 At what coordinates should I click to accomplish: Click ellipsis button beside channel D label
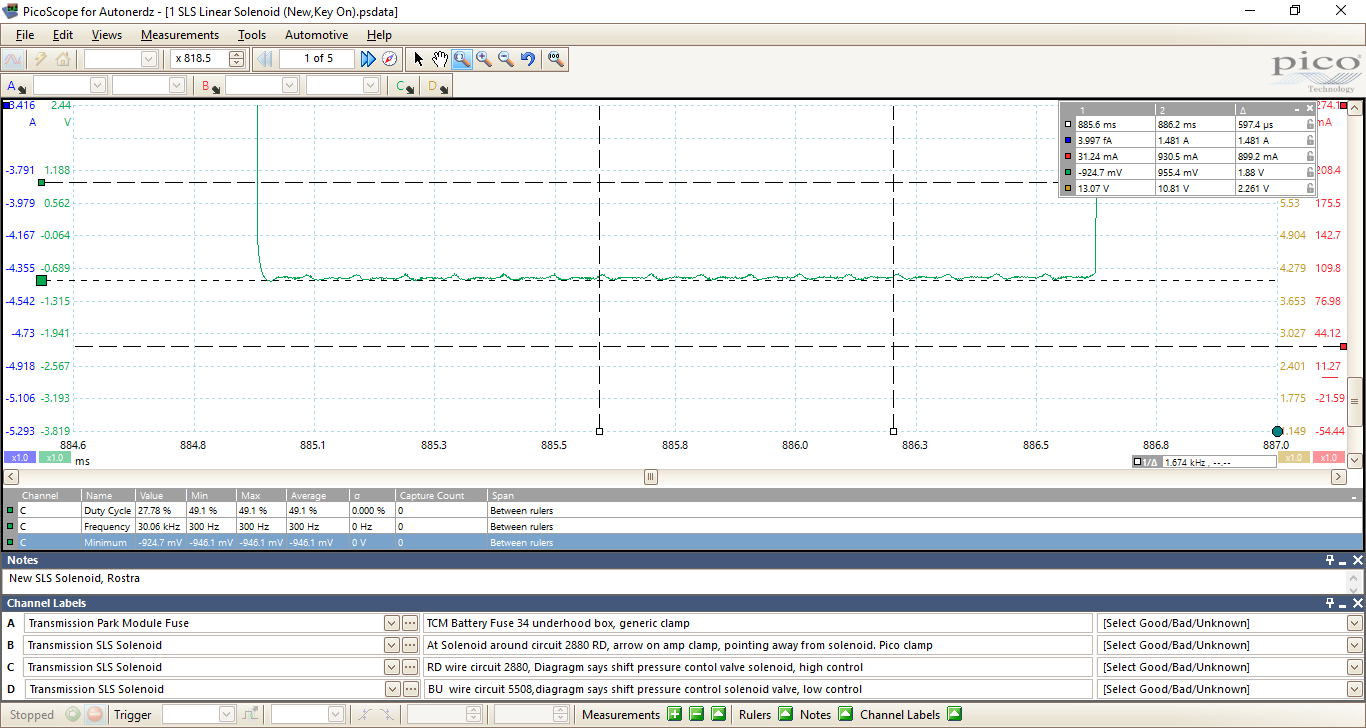click(410, 689)
